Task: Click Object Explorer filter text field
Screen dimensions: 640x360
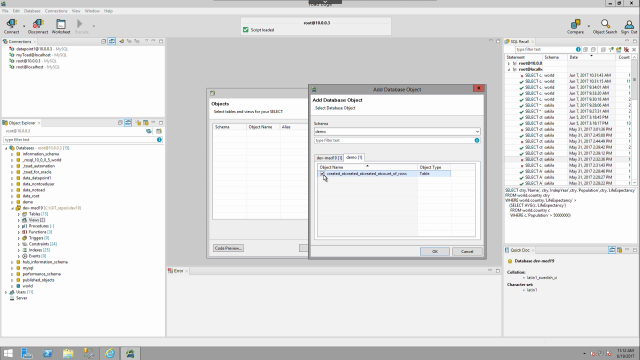Action: 80,140
